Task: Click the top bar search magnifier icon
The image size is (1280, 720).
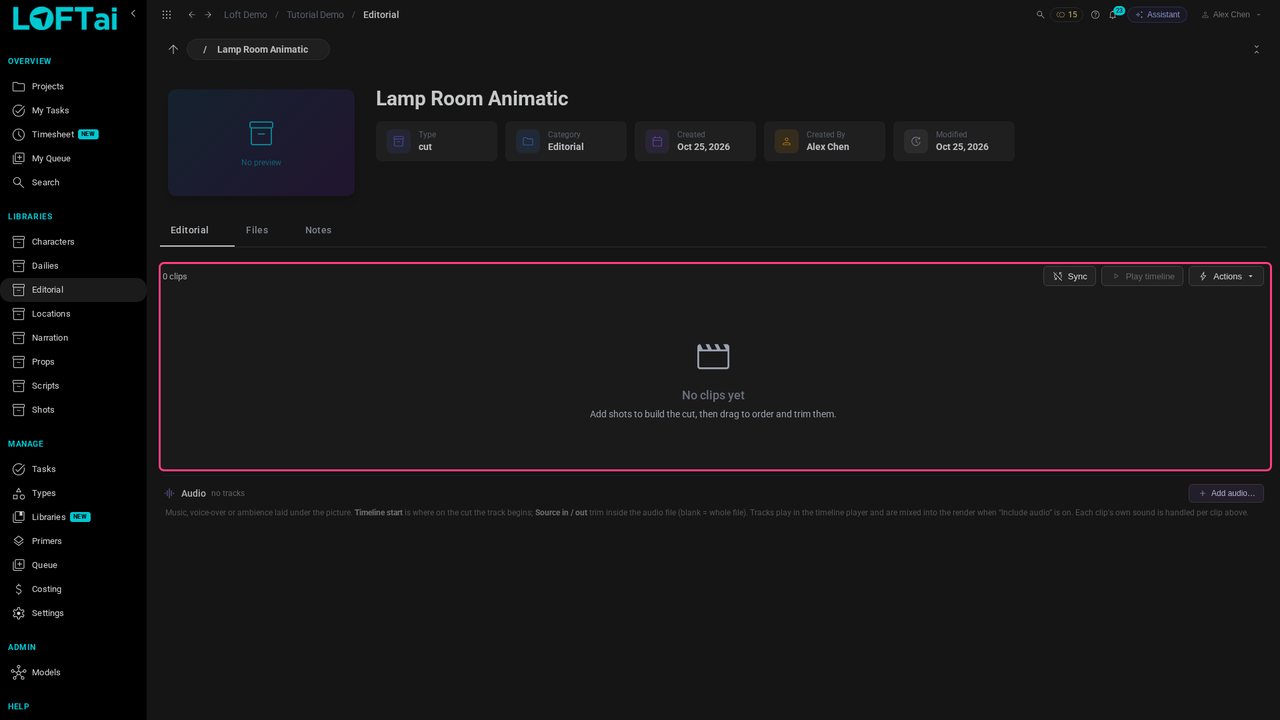Action: tap(1040, 15)
